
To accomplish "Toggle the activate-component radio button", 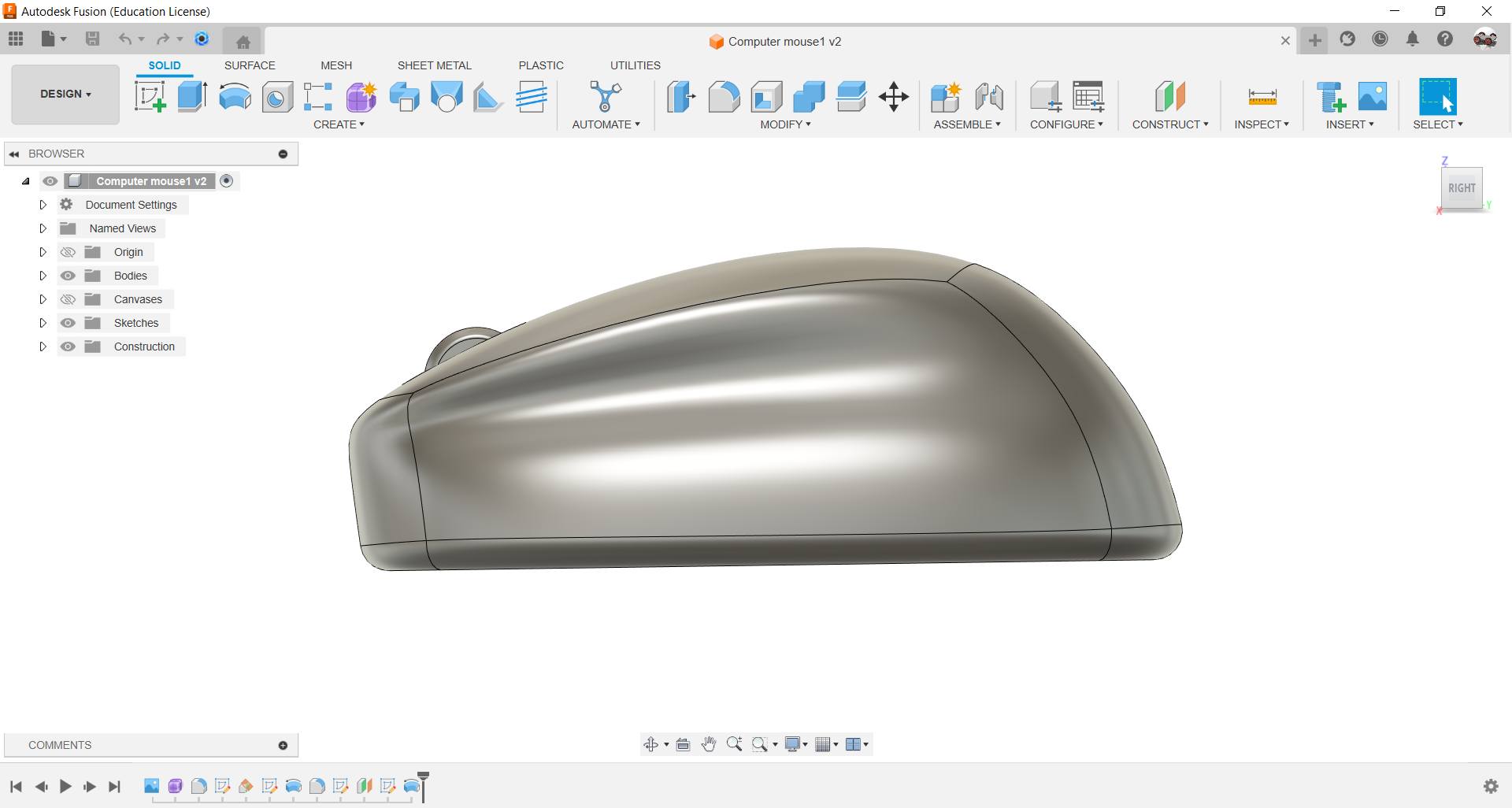I will coord(227,181).
